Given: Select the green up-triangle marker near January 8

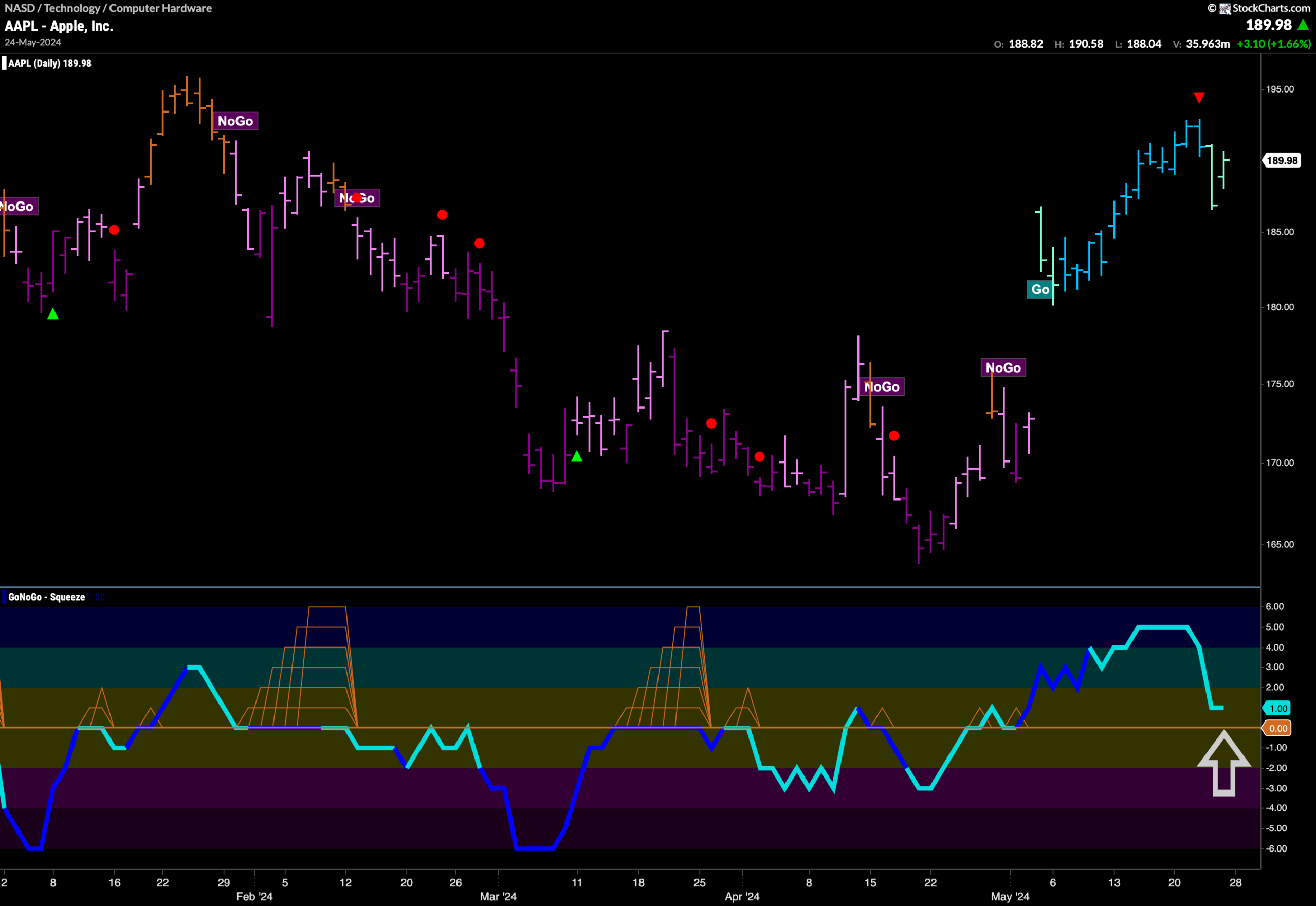Looking at the screenshot, I should point(53,313).
